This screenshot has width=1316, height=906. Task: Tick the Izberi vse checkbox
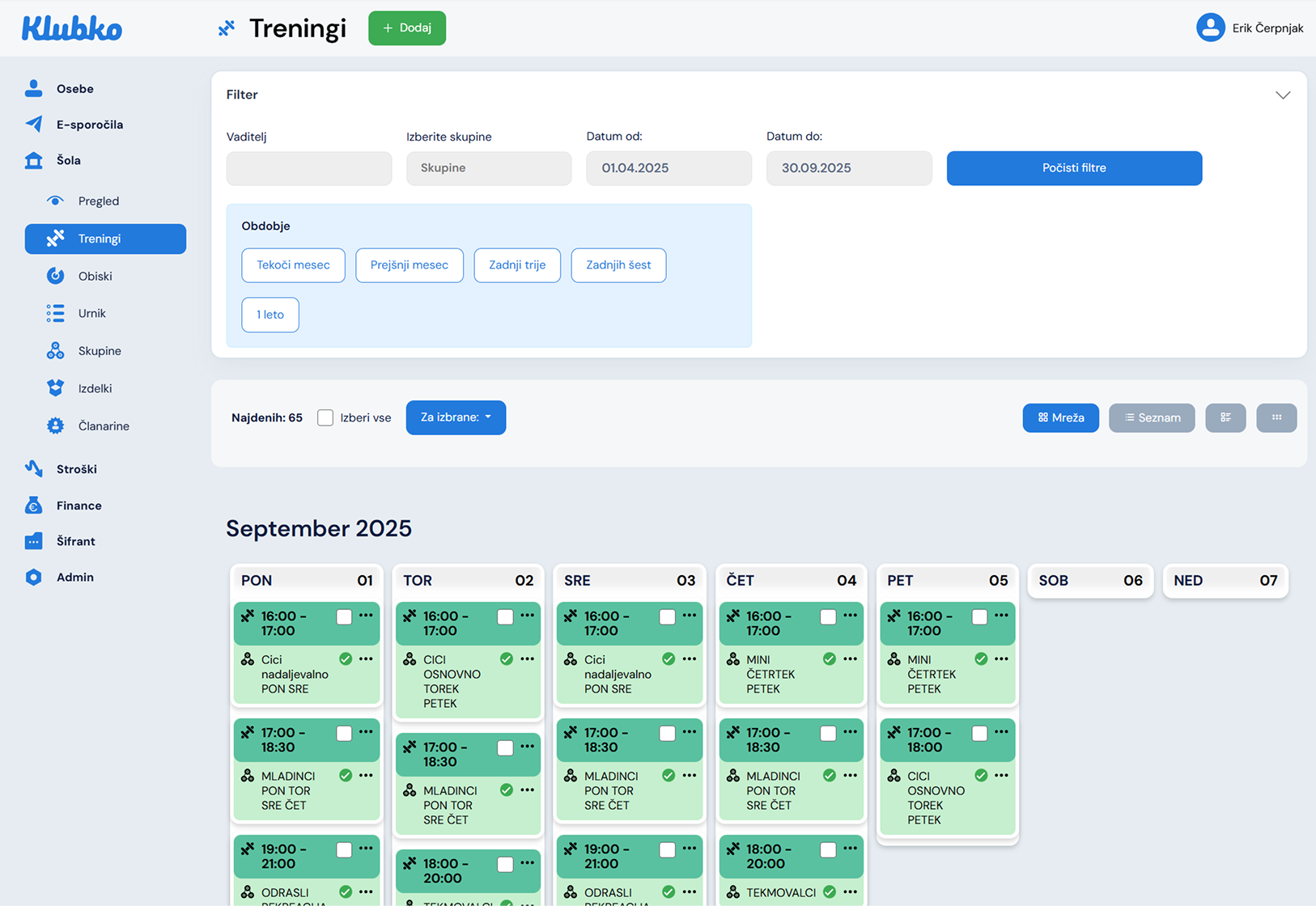[325, 417]
